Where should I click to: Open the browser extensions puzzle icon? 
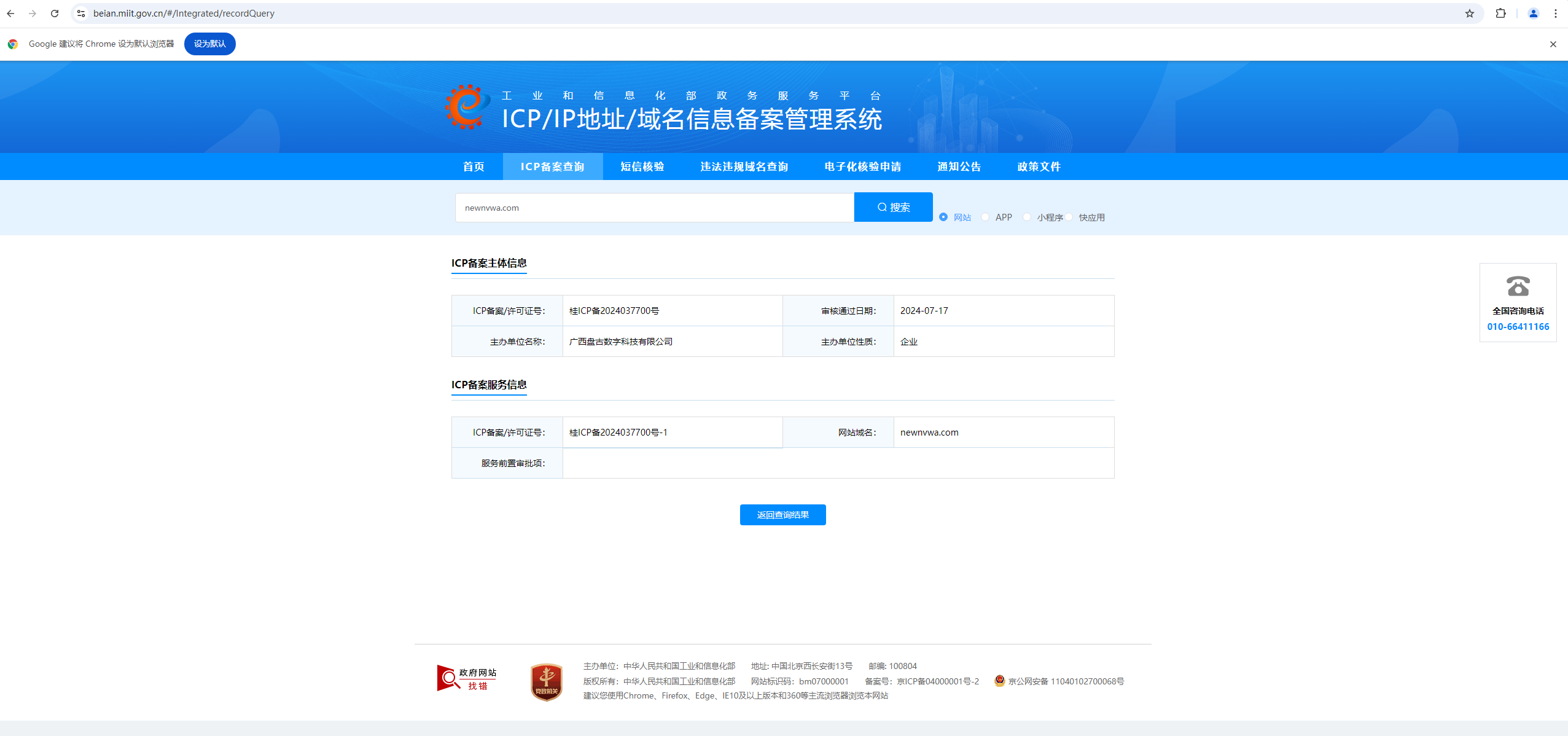click(x=1500, y=14)
